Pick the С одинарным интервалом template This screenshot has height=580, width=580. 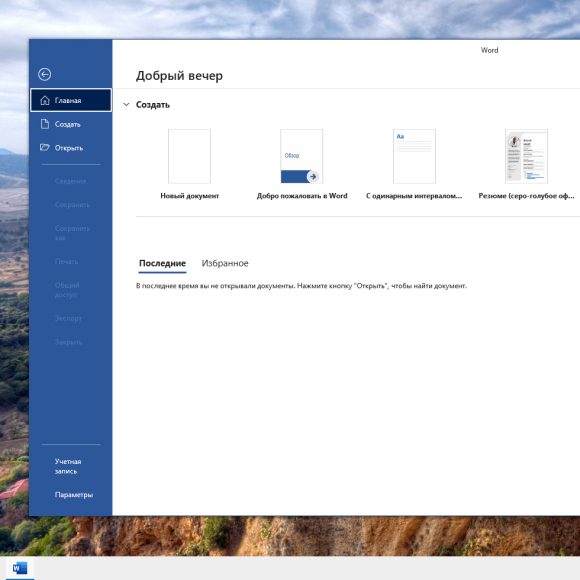414,156
